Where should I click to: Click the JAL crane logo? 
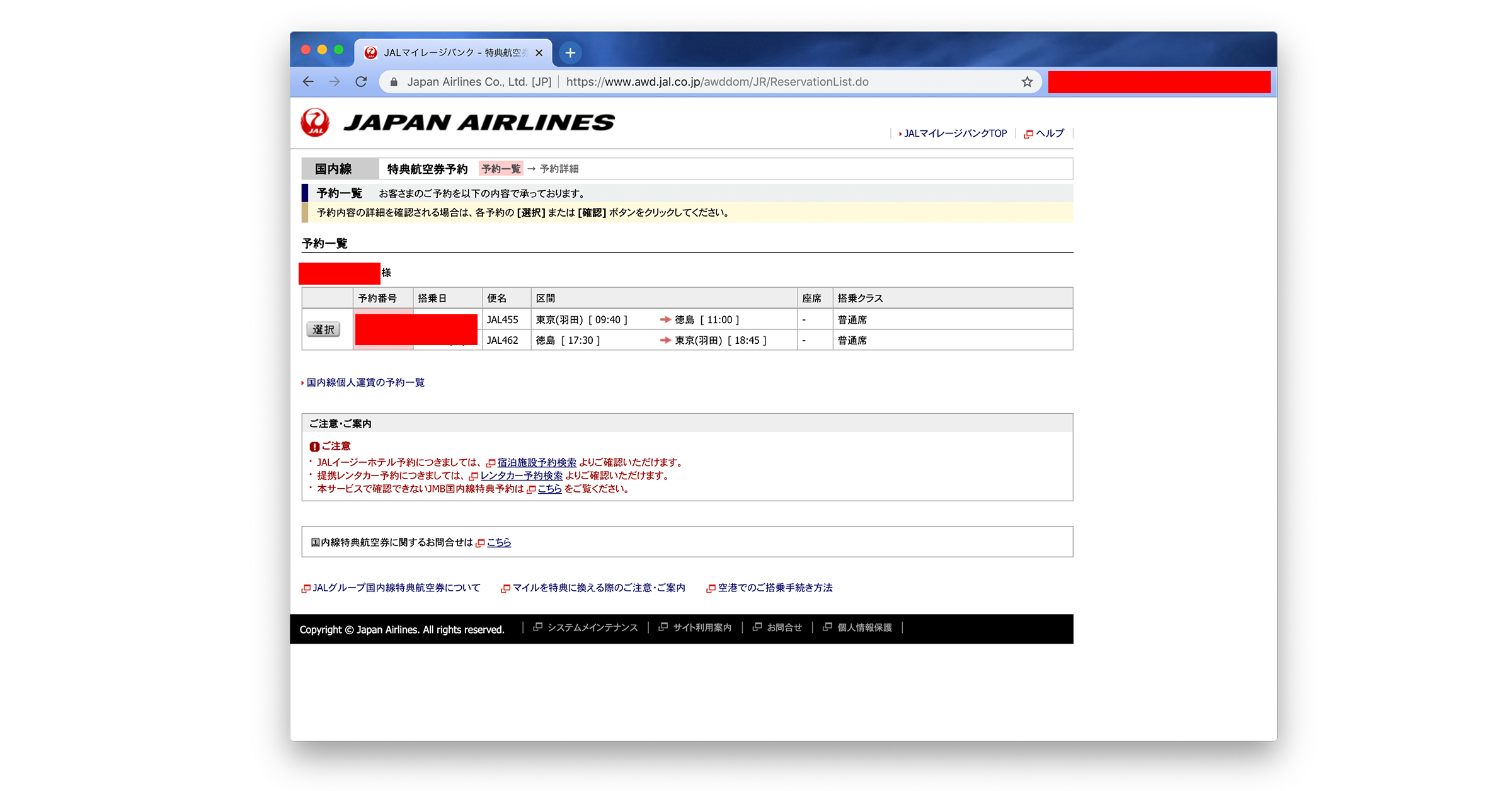pyautogui.click(x=315, y=122)
